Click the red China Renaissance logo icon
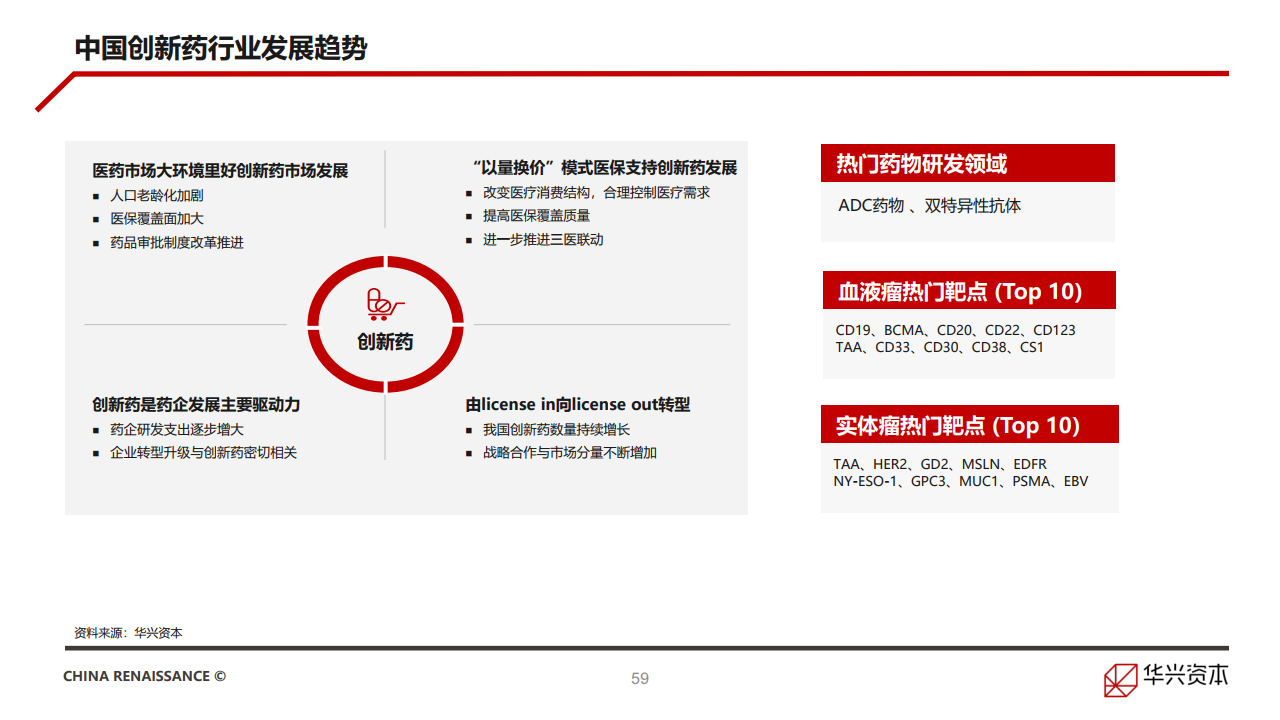 (1120, 678)
